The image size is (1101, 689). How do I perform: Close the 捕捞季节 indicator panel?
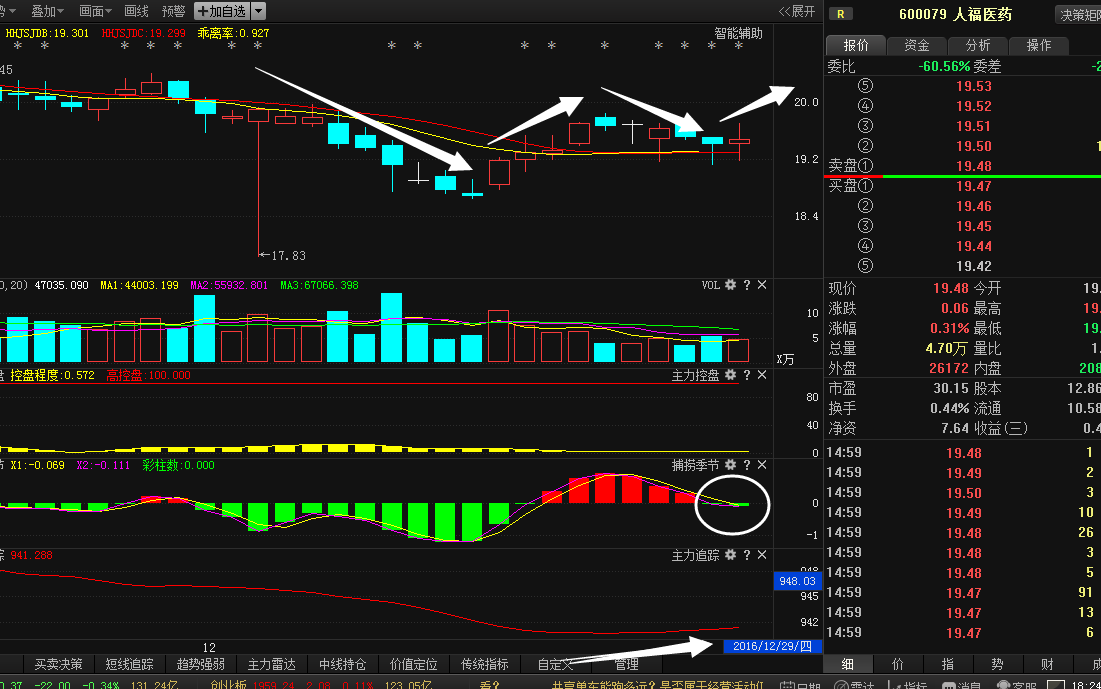[762, 465]
